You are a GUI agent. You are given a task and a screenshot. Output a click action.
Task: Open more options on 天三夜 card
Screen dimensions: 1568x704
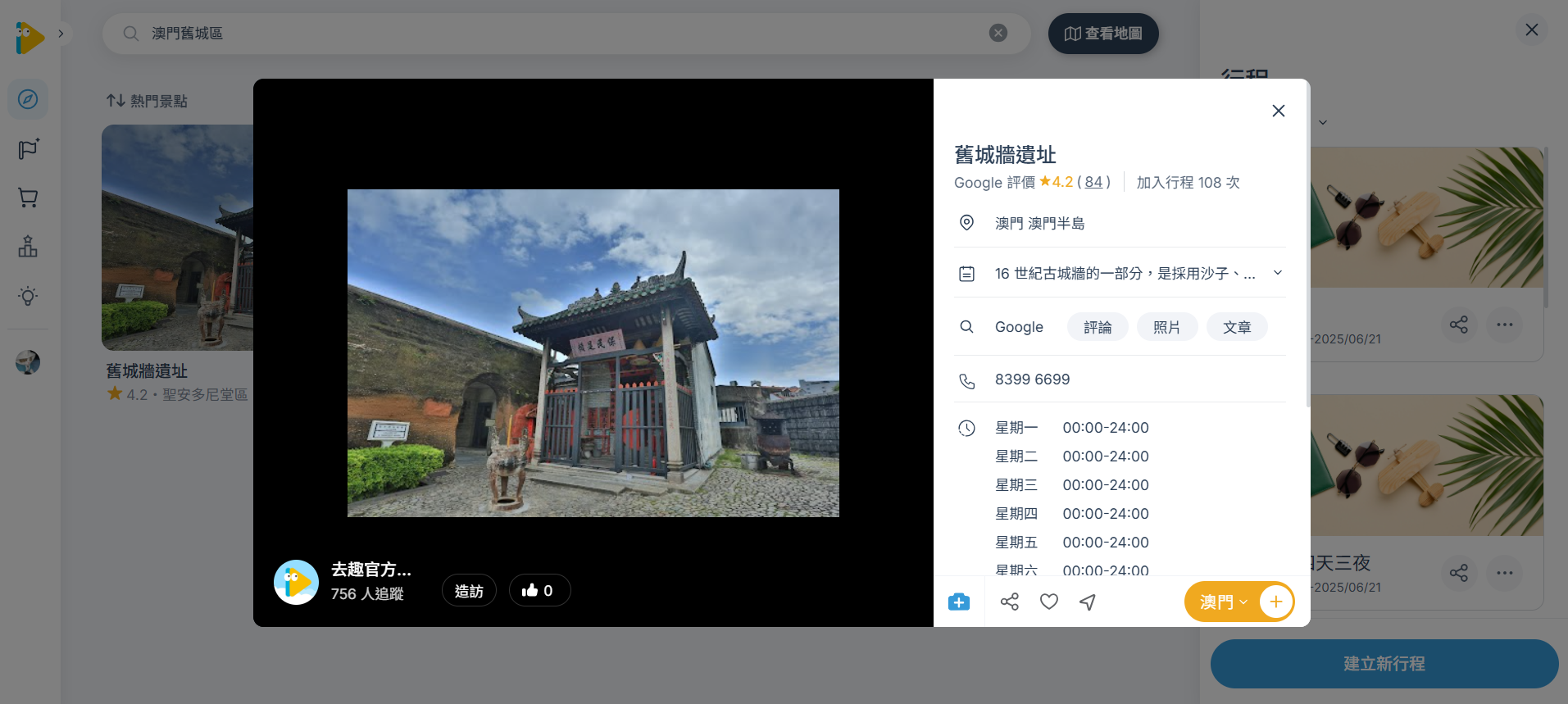click(x=1505, y=573)
